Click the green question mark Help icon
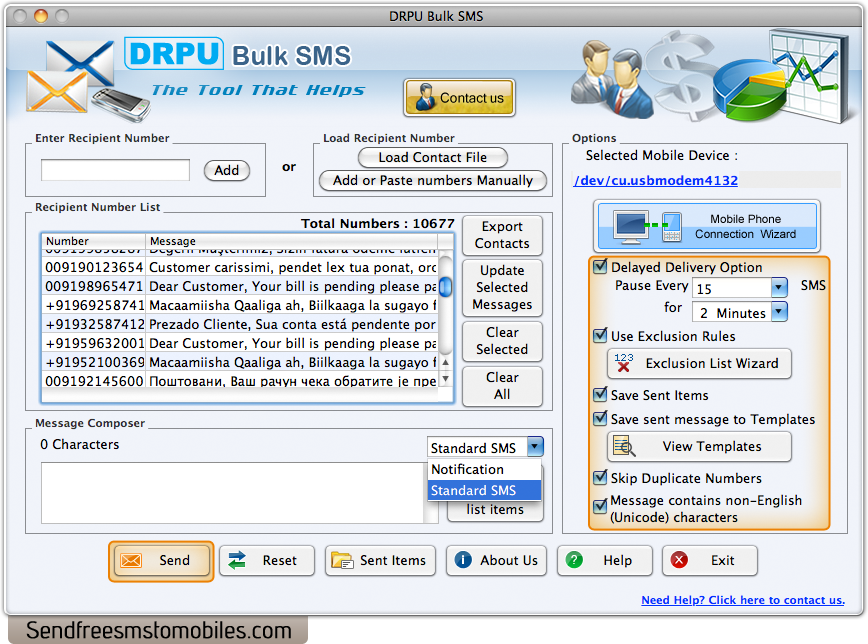 click(x=574, y=560)
